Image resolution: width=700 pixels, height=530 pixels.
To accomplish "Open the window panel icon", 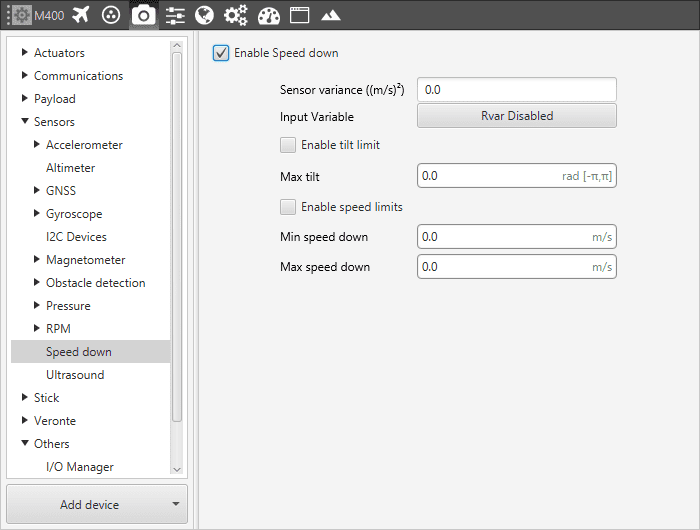I will [x=300, y=15].
